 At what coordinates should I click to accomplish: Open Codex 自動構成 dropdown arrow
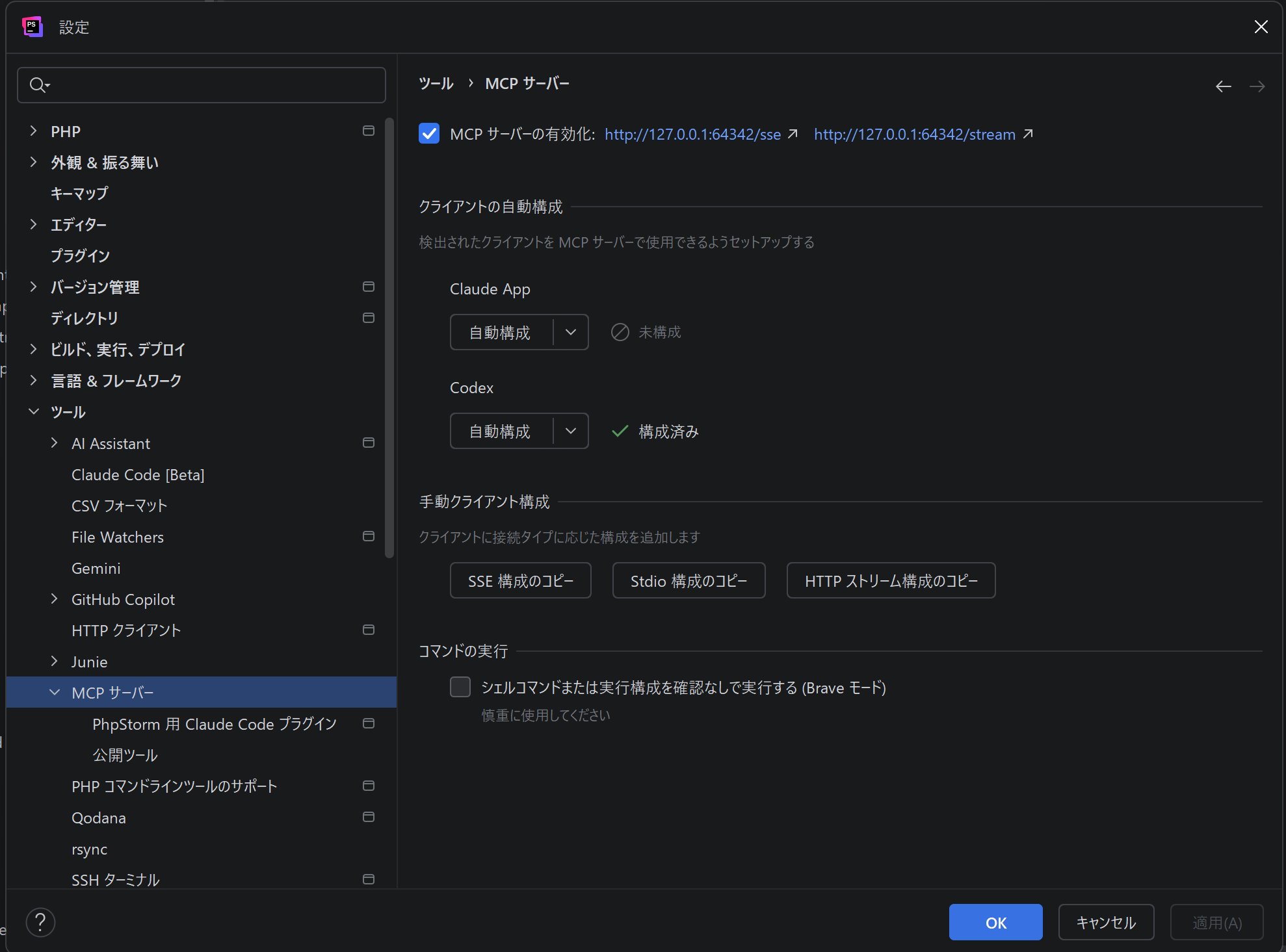571,431
